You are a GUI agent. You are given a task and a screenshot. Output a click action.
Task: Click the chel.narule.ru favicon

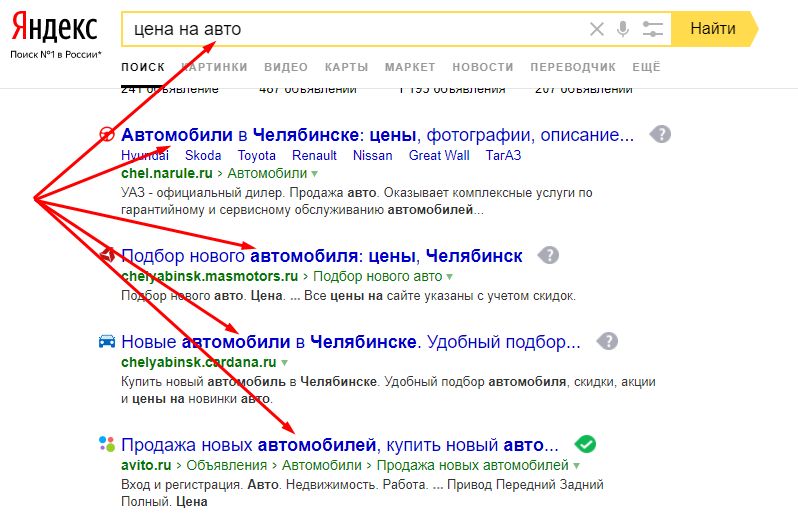(x=106, y=134)
